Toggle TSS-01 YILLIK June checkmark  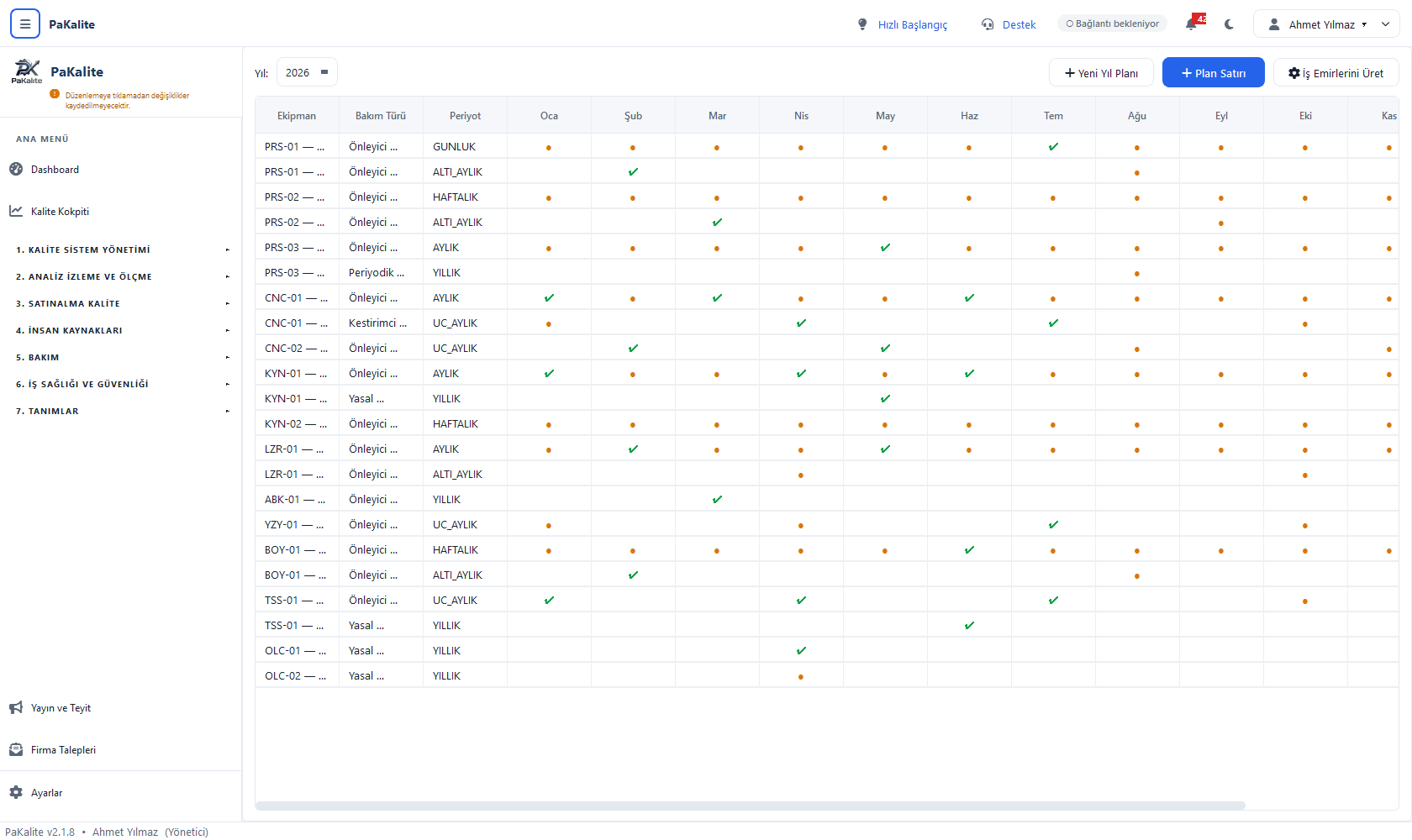click(969, 626)
